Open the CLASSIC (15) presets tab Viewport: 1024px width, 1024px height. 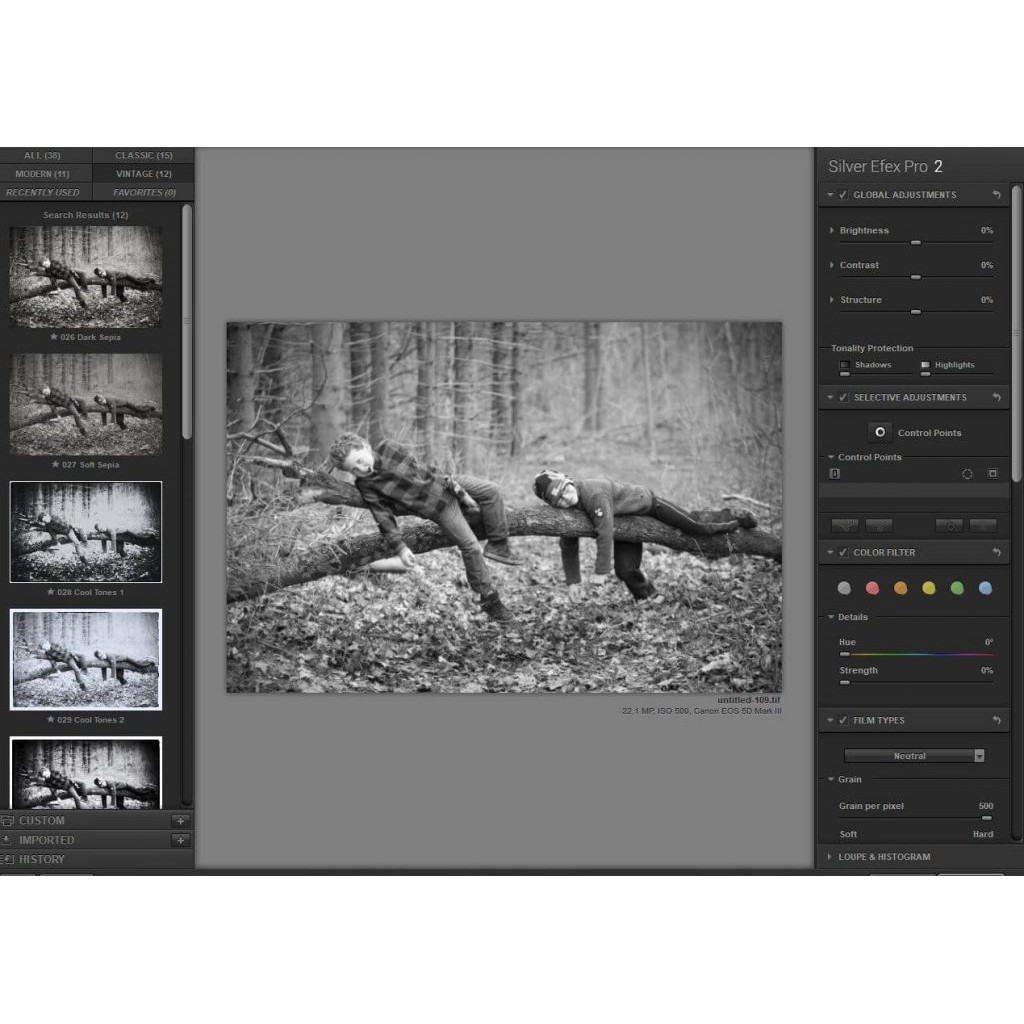pyautogui.click(x=144, y=155)
